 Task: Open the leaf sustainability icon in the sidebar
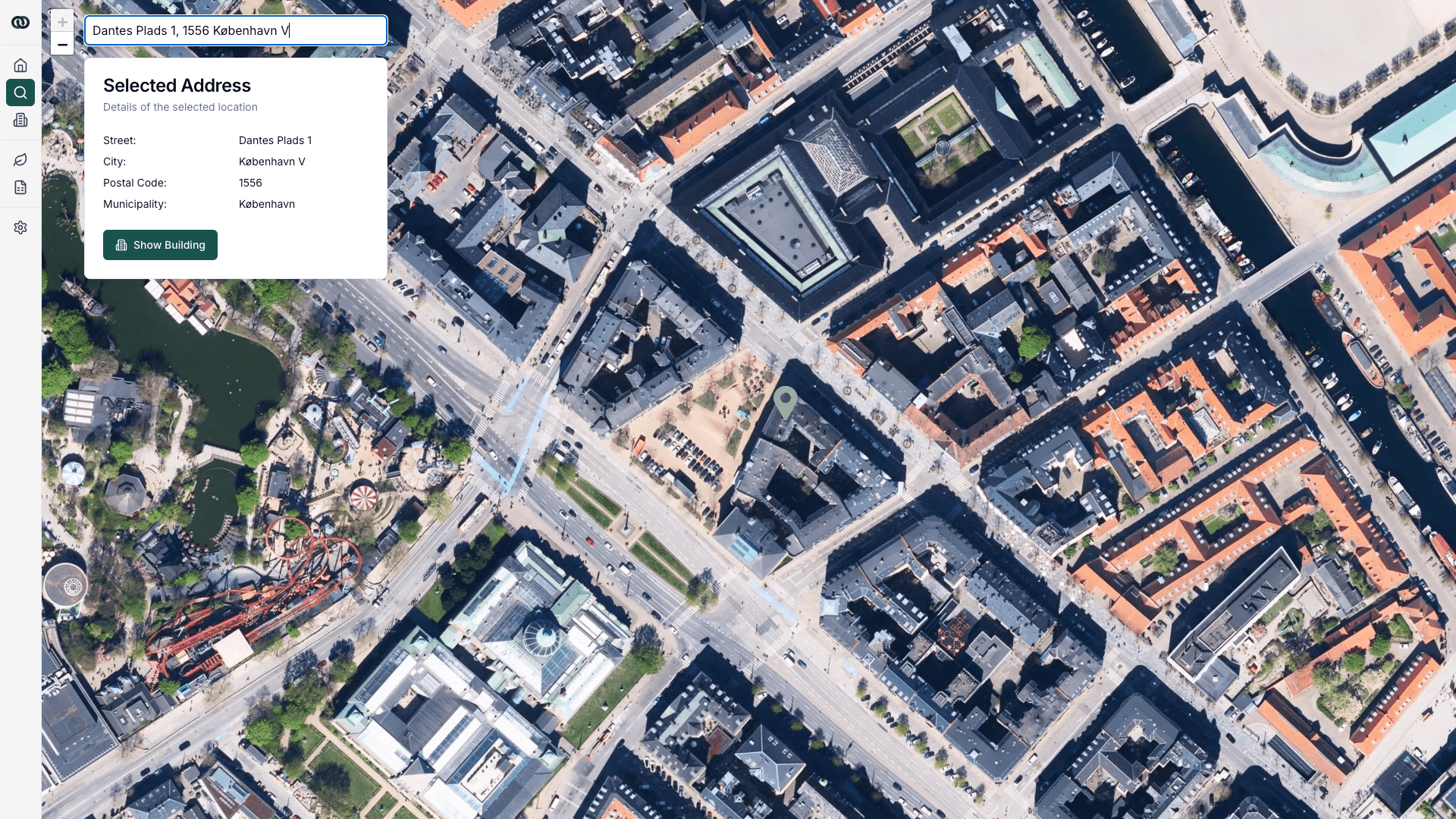[x=20, y=160]
